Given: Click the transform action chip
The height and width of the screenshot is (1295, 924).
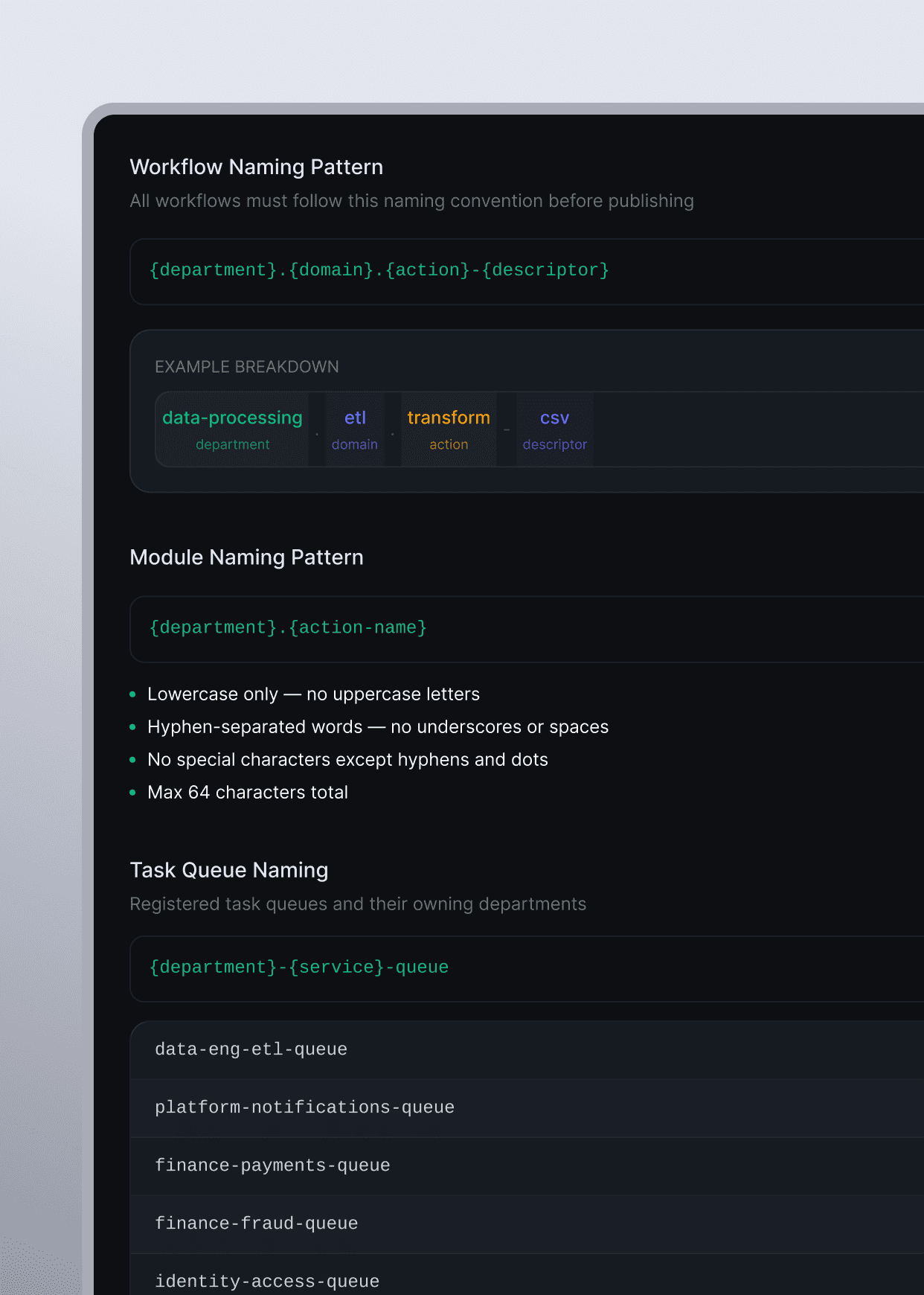Looking at the screenshot, I should coord(449,429).
